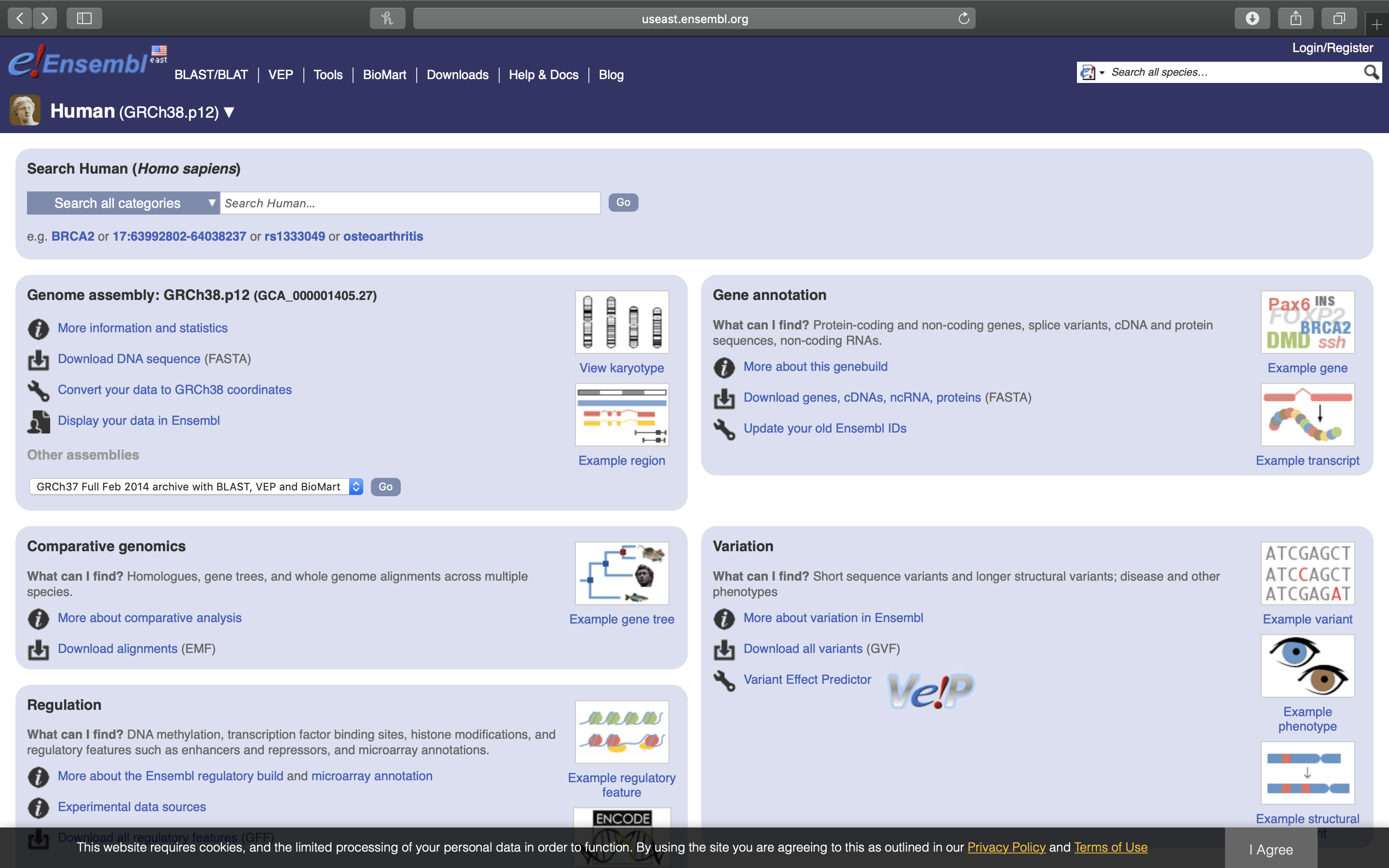The height and width of the screenshot is (868, 1389).
Task: Click the Login/Register link
Action: pyautogui.click(x=1332, y=48)
